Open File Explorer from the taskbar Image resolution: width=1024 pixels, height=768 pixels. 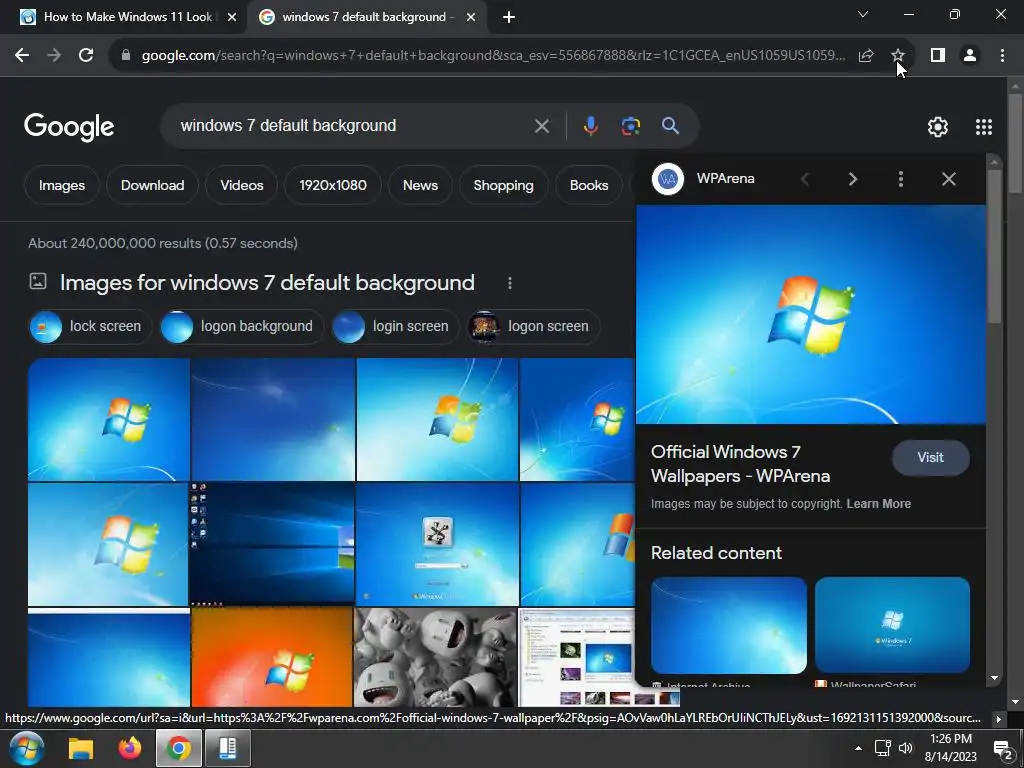[x=81, y=749]
